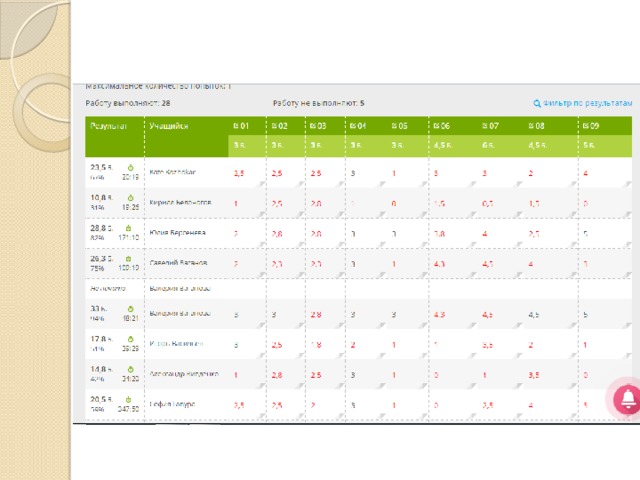Click the clock icon in the 20,5 б. result row

[x=131, y=400]
